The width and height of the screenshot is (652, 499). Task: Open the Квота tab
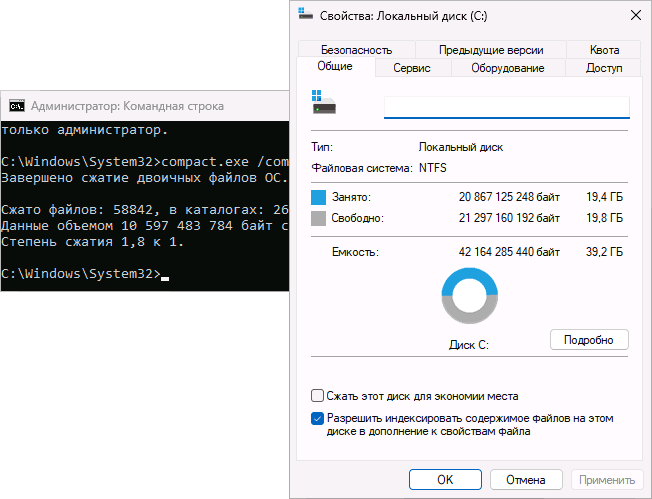[604, 50]
